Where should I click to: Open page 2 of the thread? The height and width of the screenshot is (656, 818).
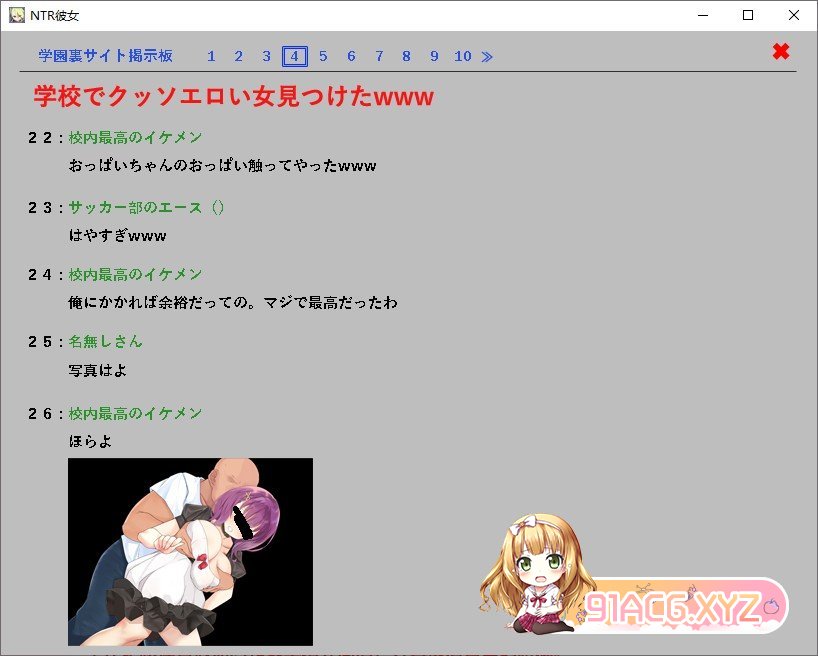[238, 57]
